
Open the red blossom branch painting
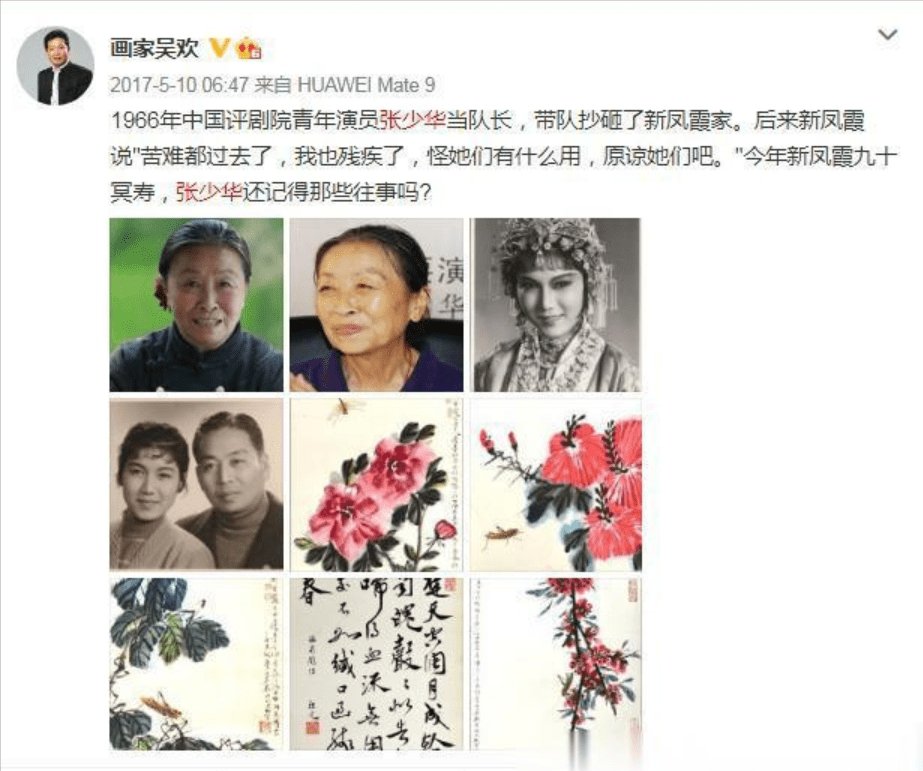coord(556,664)
